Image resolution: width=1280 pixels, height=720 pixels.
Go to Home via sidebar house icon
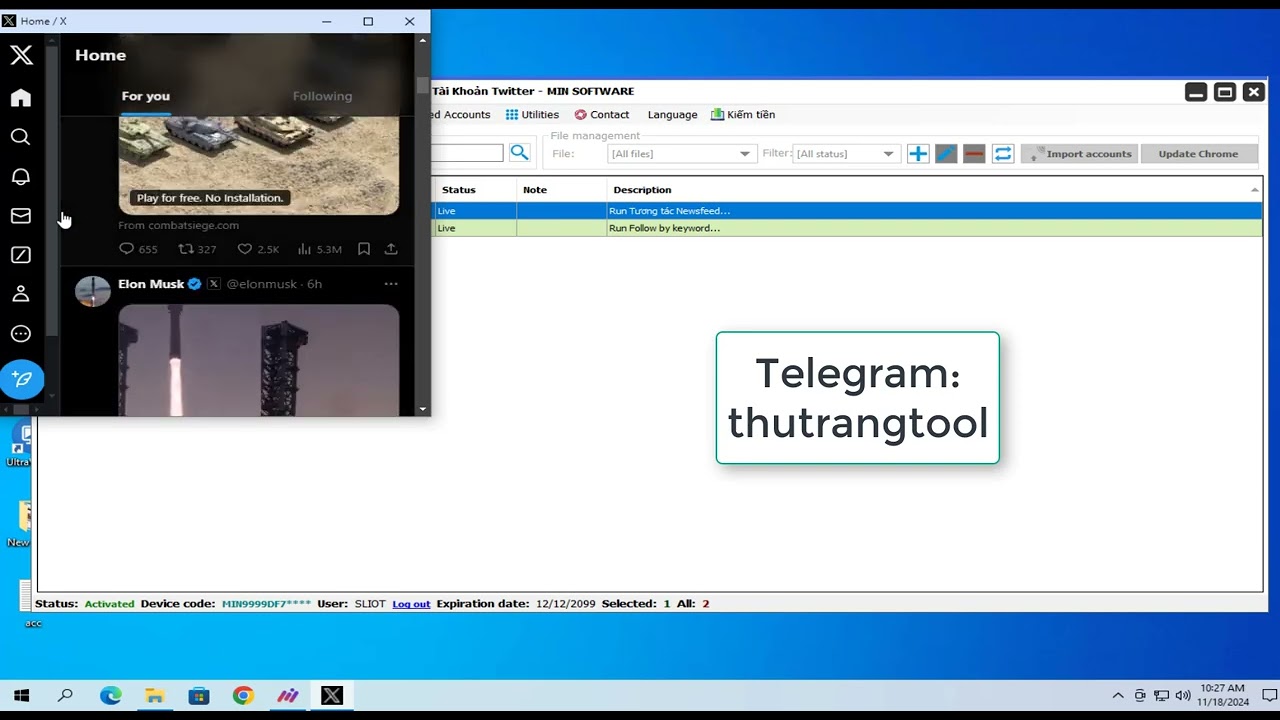(21, 97)
